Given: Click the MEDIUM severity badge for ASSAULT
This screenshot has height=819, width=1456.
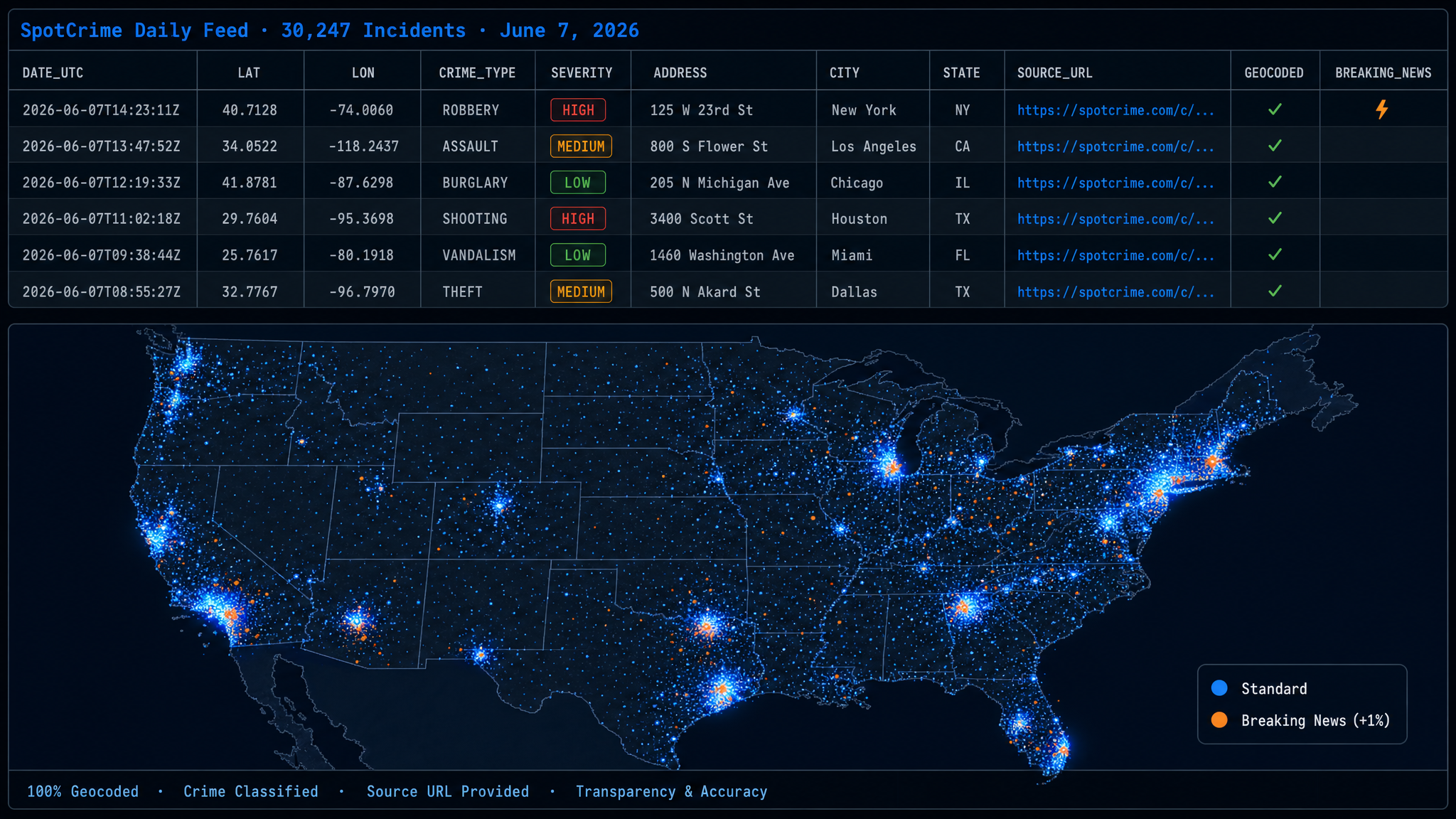Looking at the screenshot, I should (581, 146).
